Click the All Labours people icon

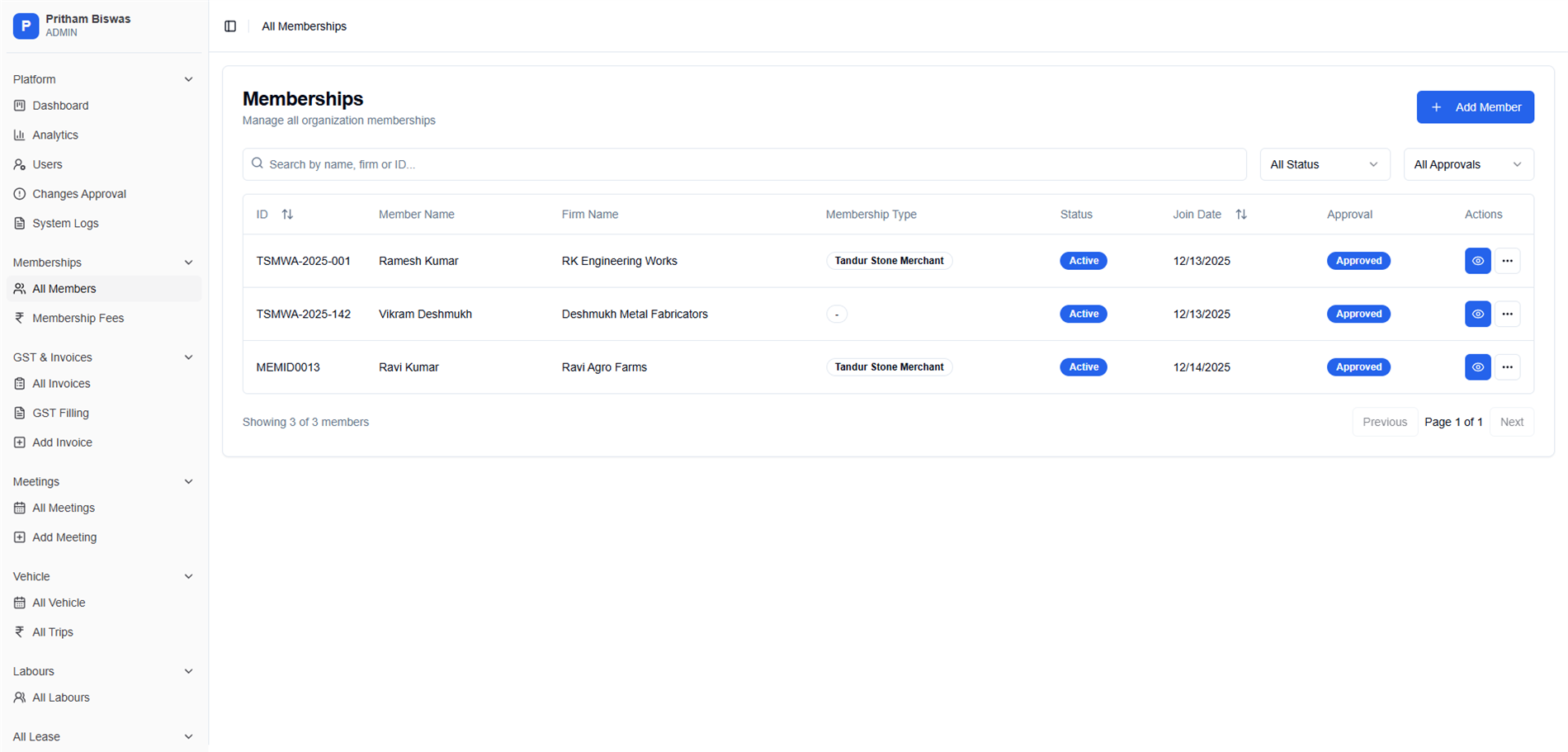click(x=20, y=698)
